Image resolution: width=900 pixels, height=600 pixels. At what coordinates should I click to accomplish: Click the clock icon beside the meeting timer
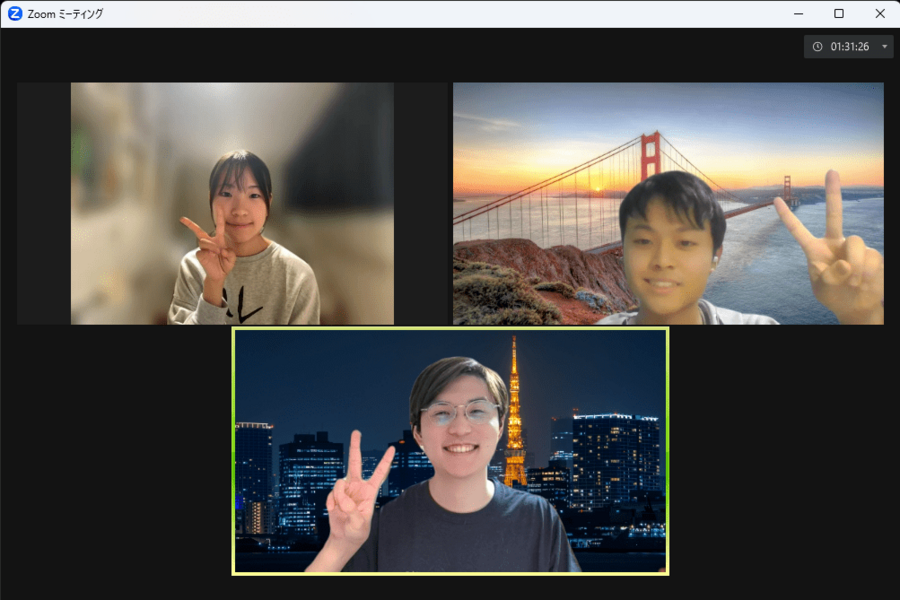[818, 47]
